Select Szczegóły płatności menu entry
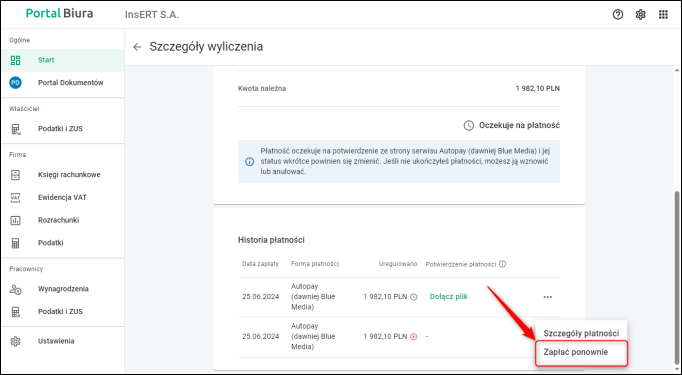The image size is (682, 375). pos(582,333)
